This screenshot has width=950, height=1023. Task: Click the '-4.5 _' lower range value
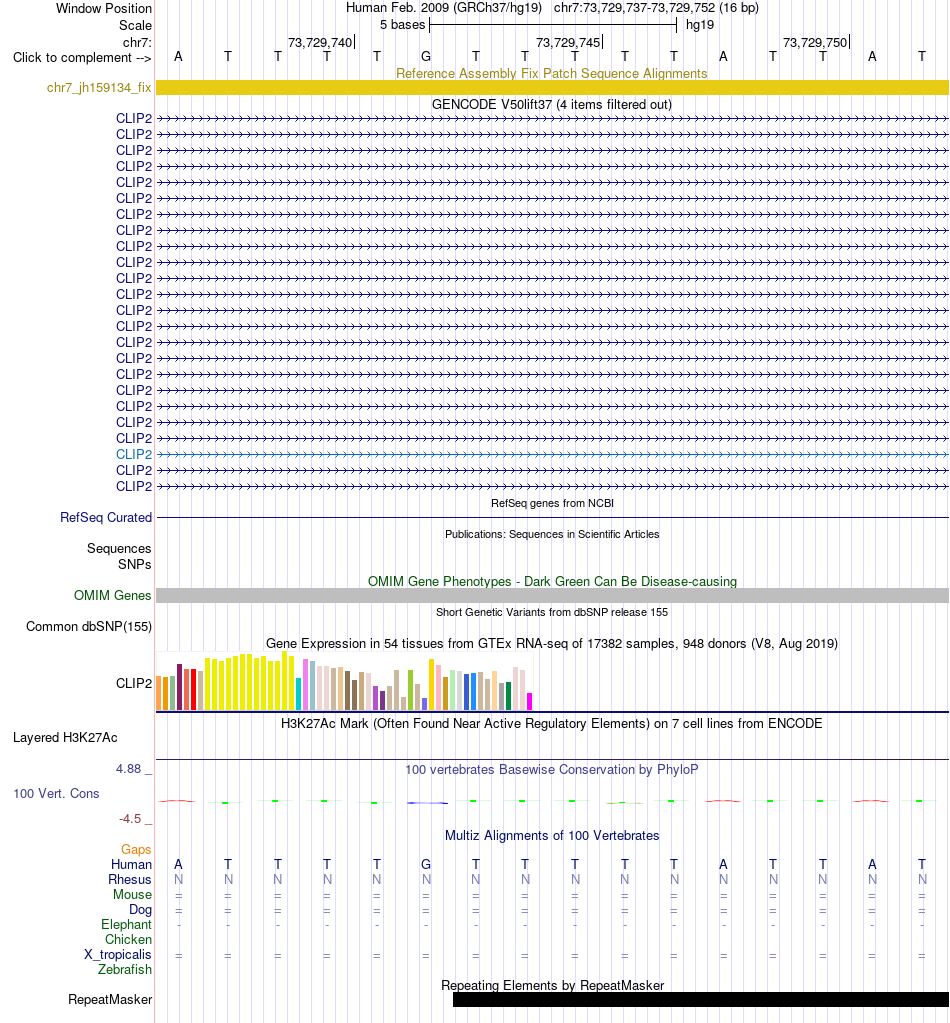point(135,818)
